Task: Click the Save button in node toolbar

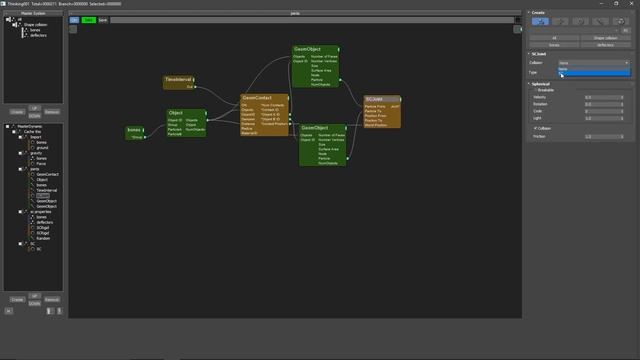Action: 103,20
